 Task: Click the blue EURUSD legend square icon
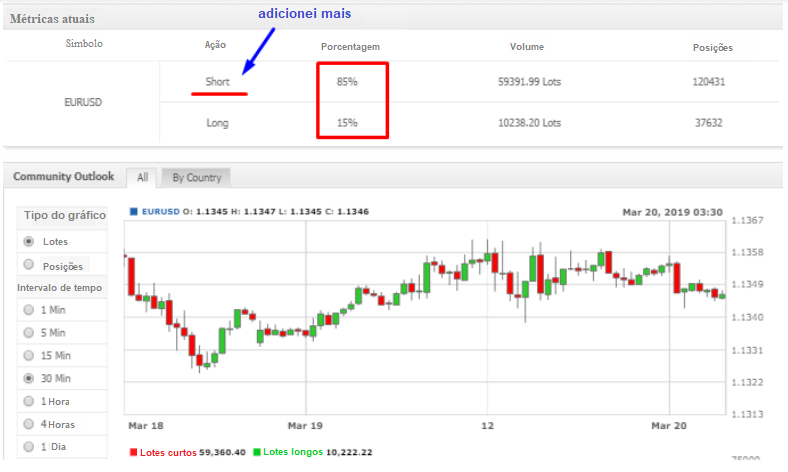[135, 212]
